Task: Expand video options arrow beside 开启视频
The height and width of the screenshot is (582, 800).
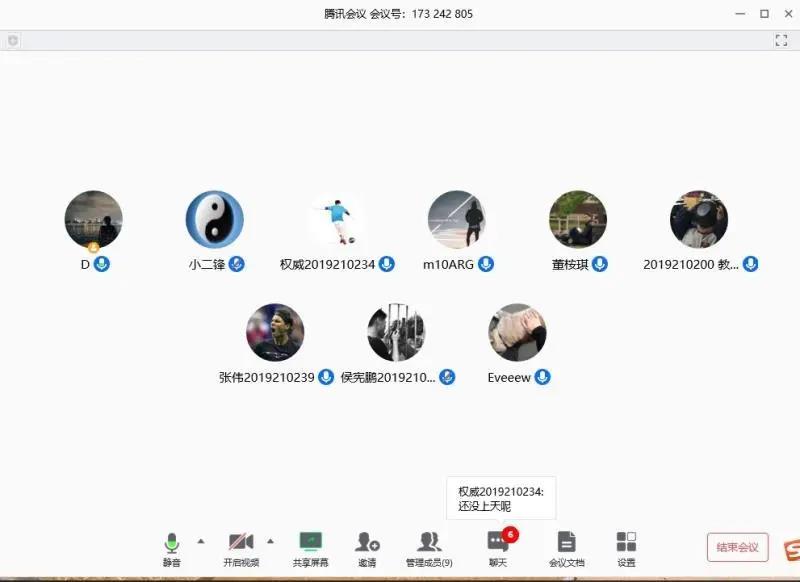Action: click(x=270, y=541)
